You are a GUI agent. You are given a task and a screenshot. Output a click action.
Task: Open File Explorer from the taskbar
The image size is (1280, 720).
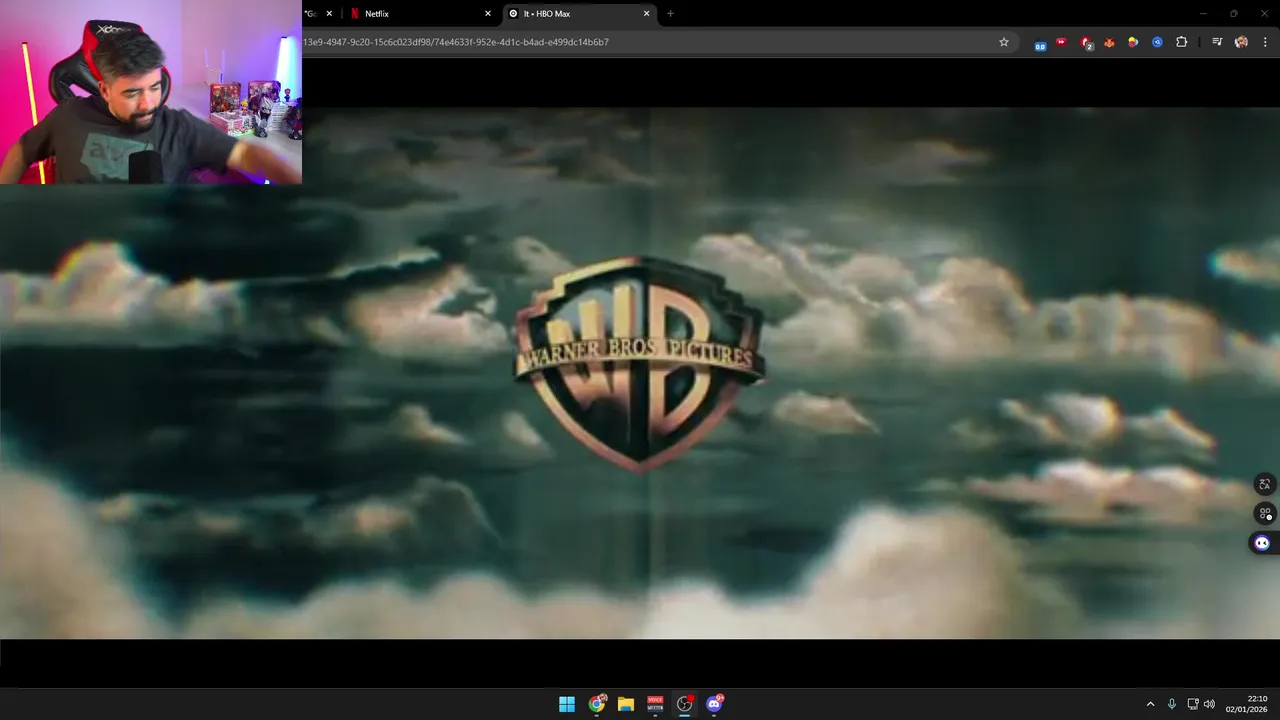[x=626, y=704]
